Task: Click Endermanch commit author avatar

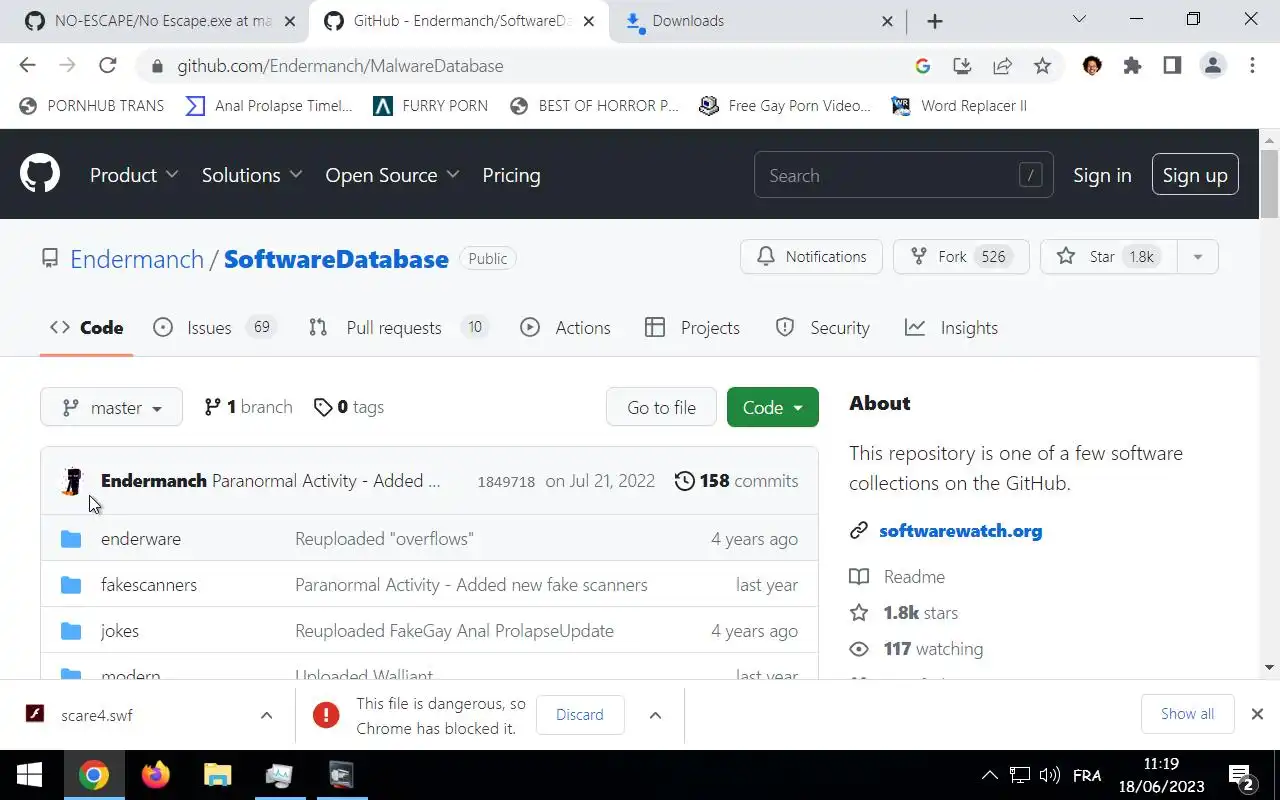Action: point(72,481)
